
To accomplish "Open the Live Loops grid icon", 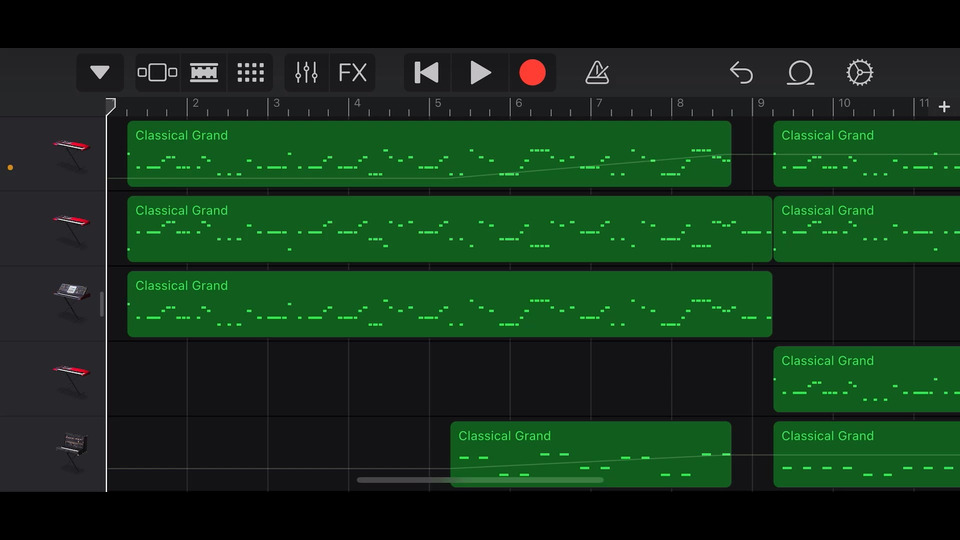I will [x=250, y=73].
